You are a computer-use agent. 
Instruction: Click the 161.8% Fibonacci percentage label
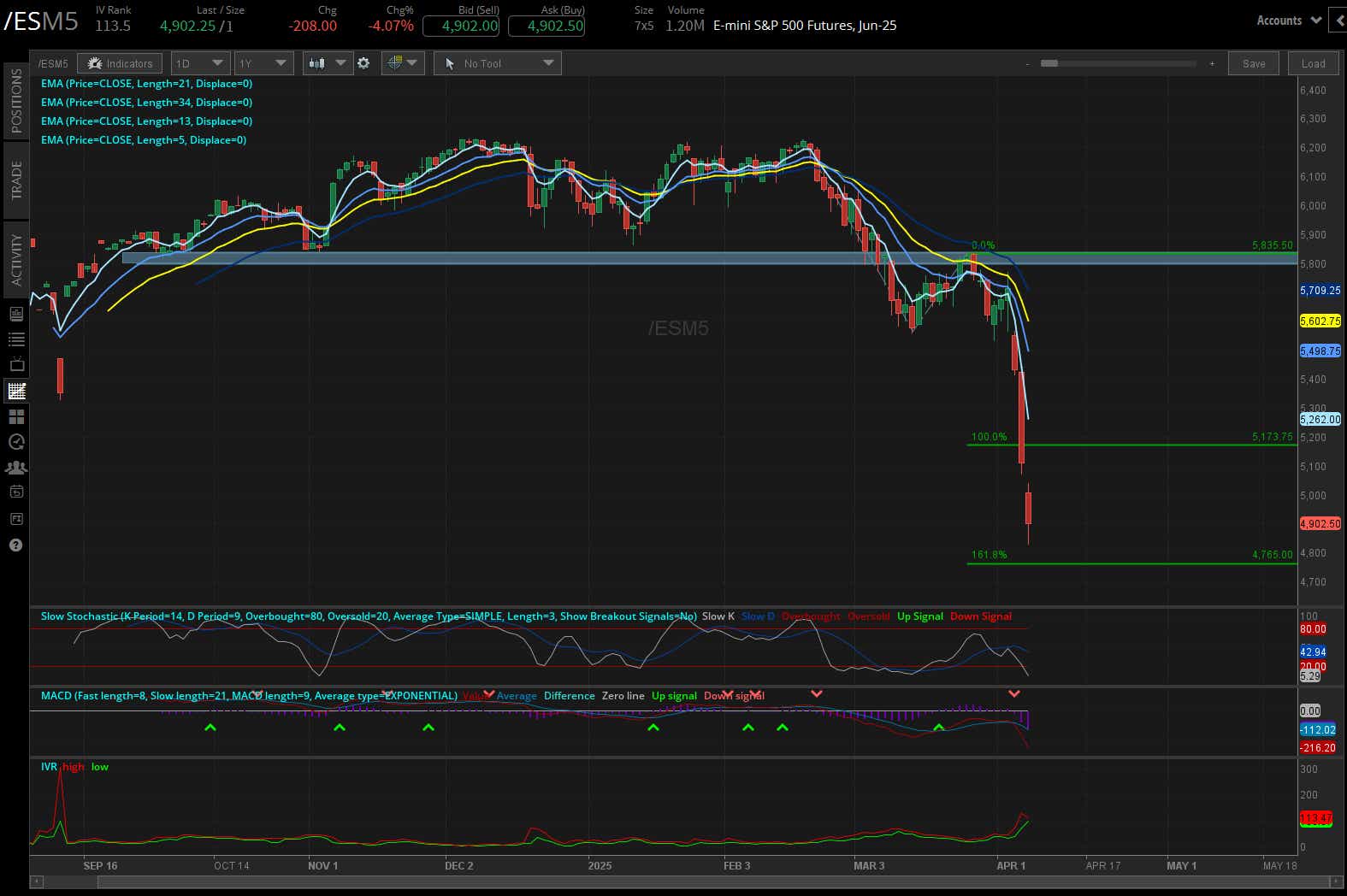pyautogui.click(x=990, y=555)
